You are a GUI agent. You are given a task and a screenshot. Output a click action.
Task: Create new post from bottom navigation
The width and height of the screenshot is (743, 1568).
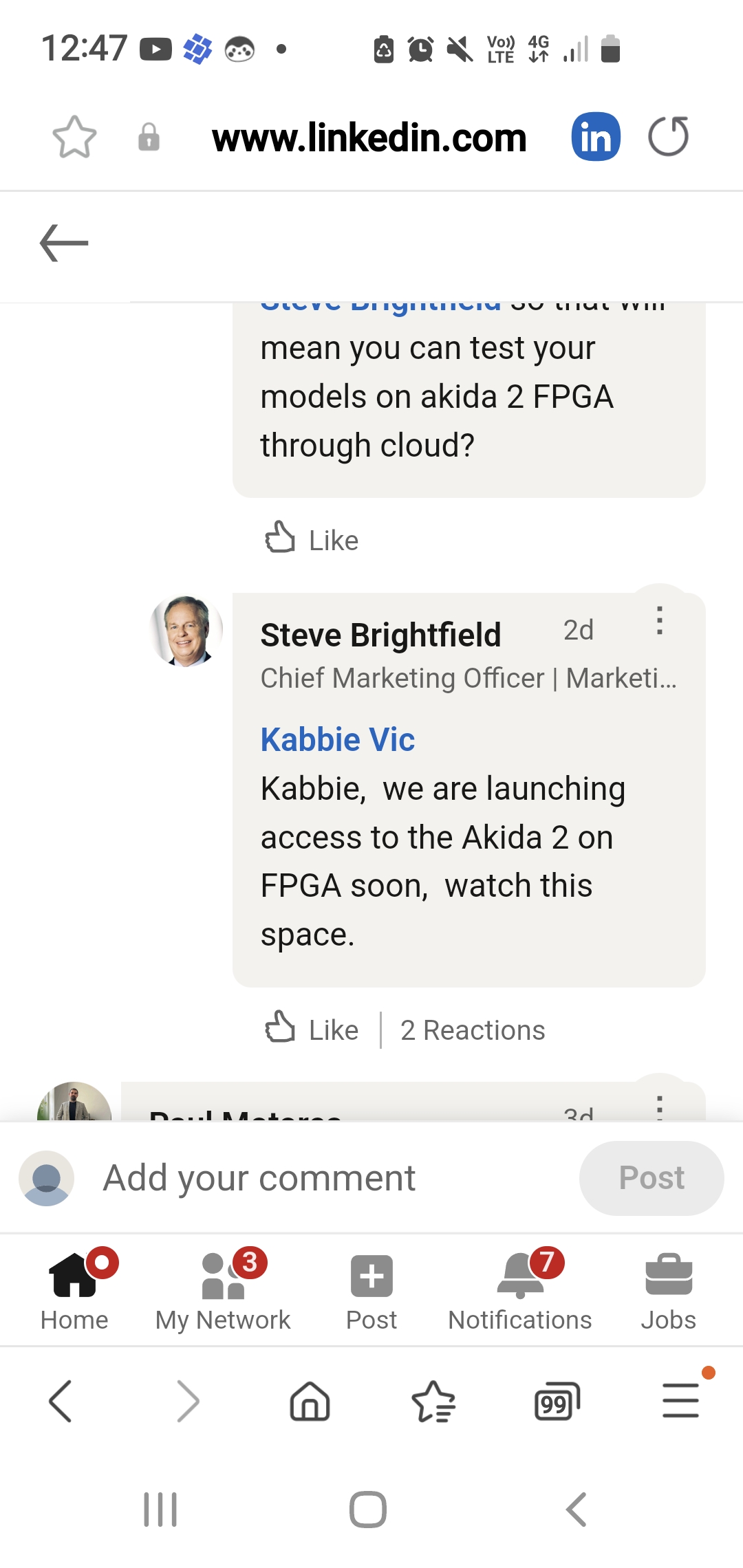click(x=371, y=1290)
